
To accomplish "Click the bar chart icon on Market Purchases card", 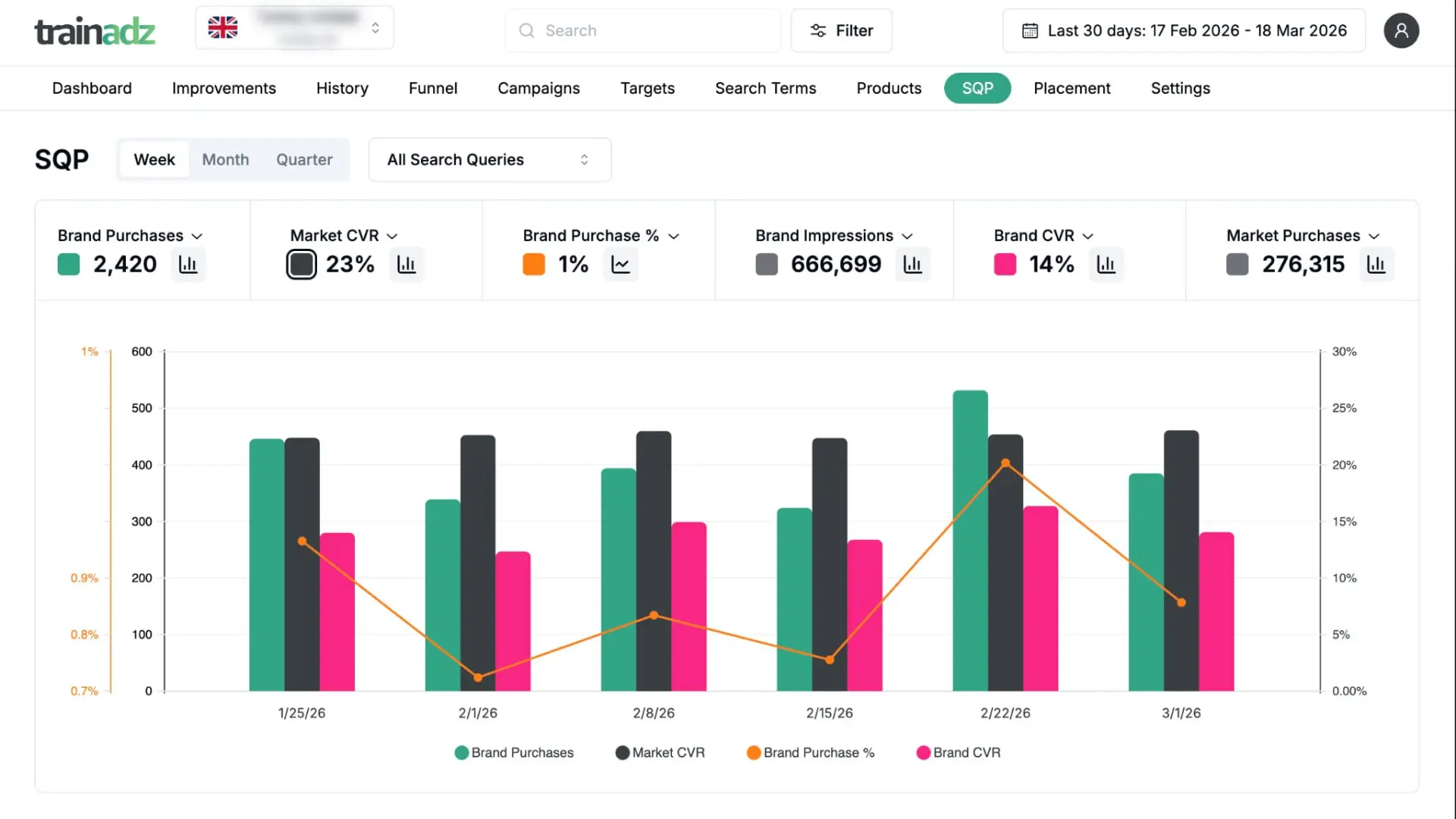I will point(1376,264).
